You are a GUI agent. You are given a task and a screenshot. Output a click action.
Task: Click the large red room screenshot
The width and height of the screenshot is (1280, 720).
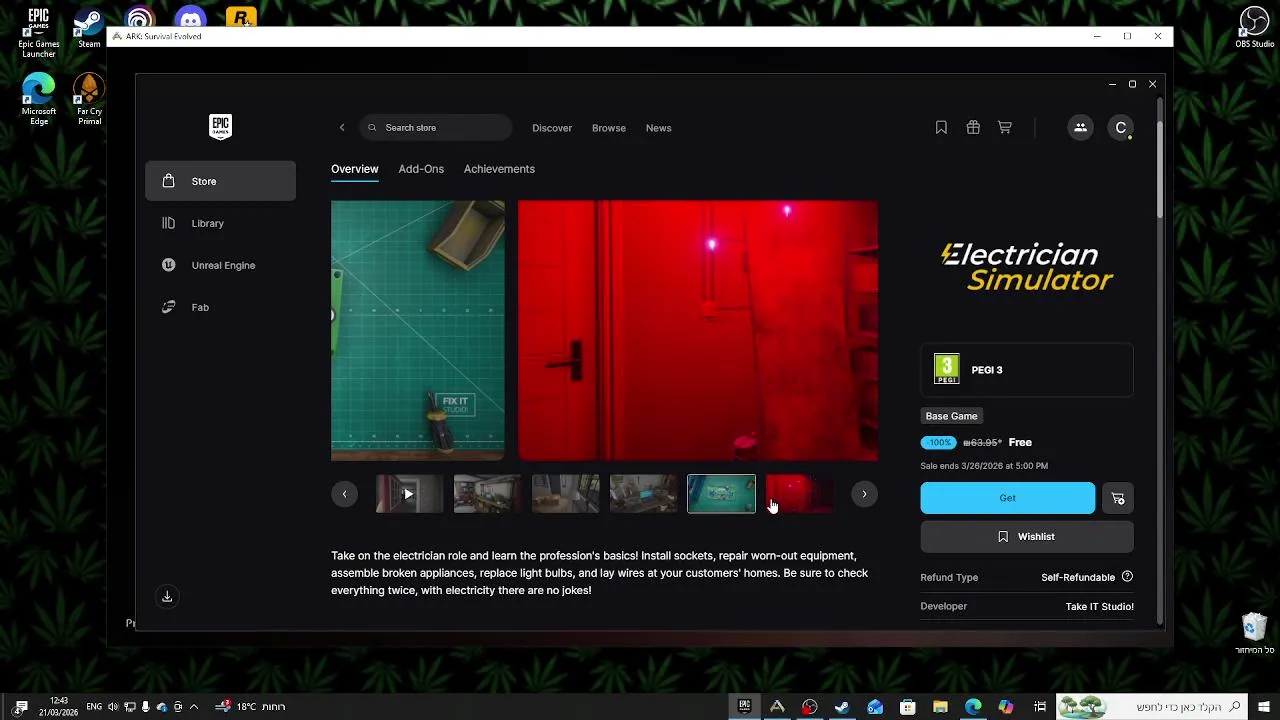pyautogui.click(x=698, y=331)
